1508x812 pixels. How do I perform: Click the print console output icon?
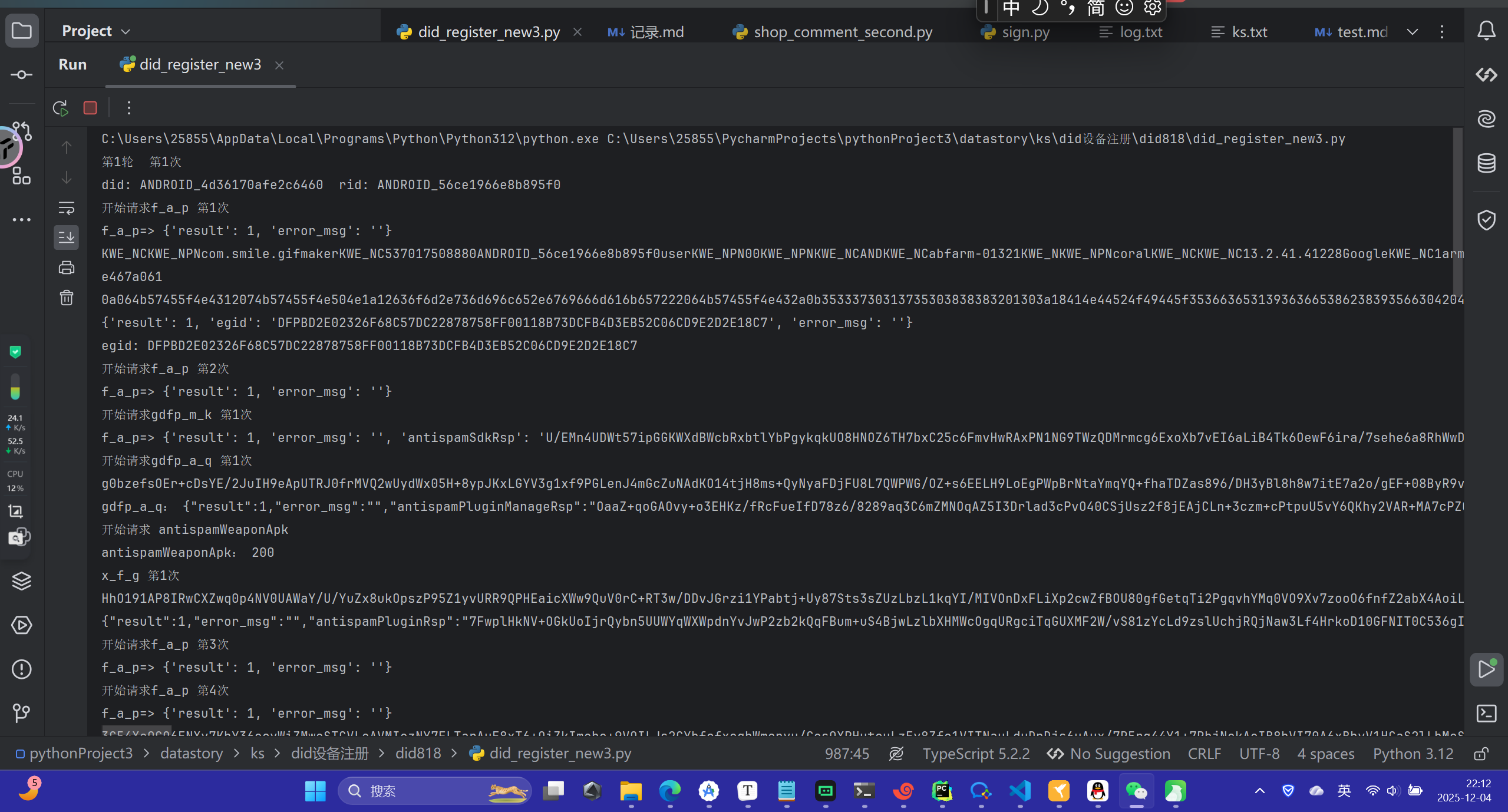[x=67, y=268]
